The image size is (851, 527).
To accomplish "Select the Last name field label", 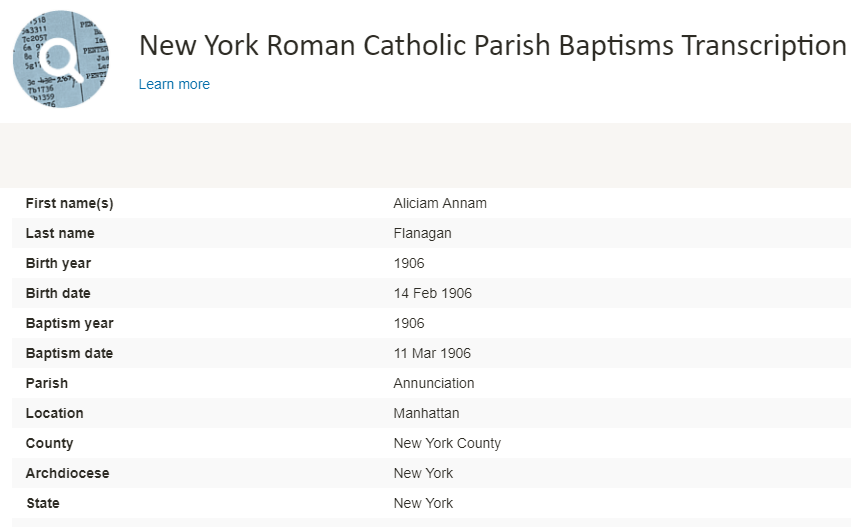I will click(x=60, y=233).
